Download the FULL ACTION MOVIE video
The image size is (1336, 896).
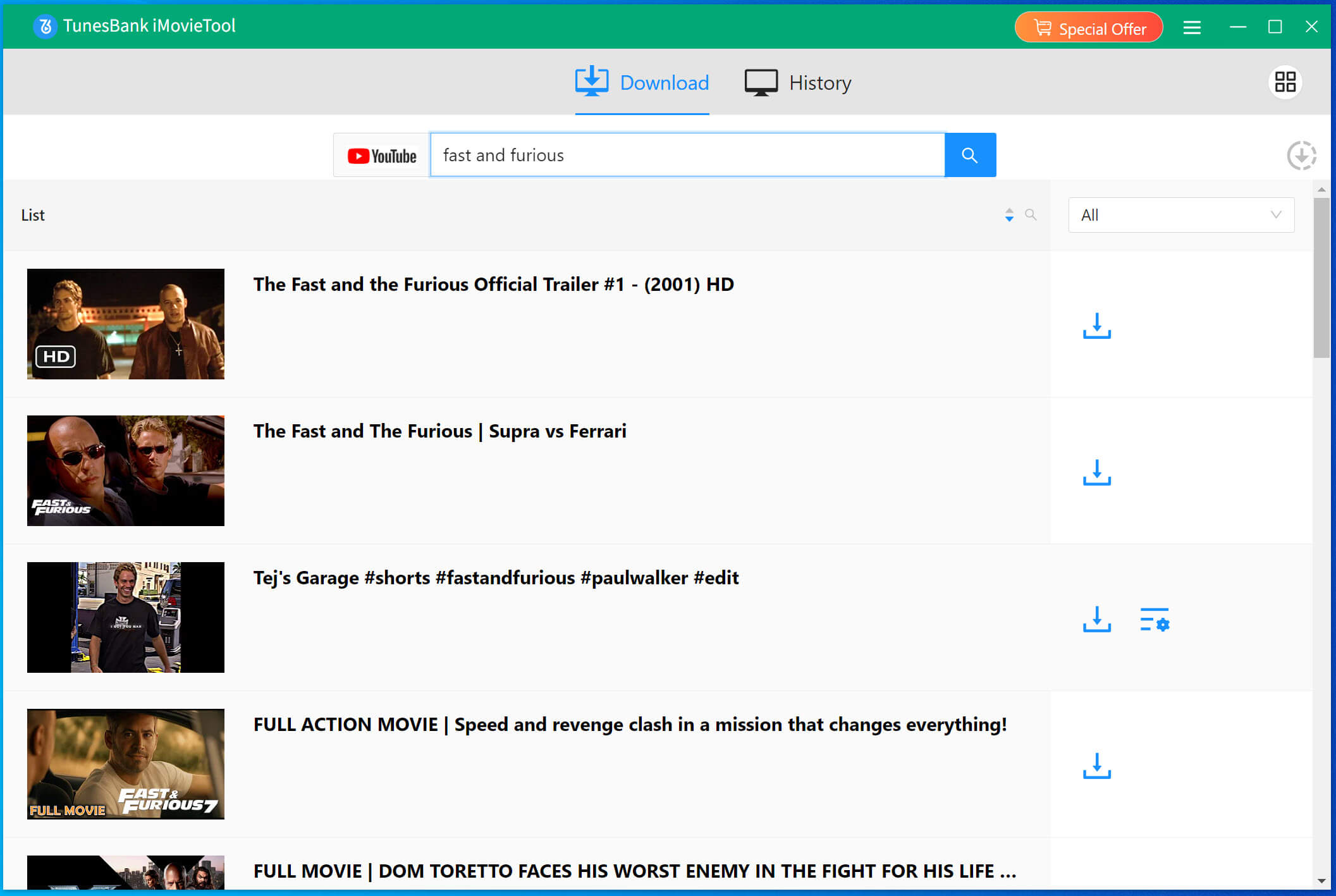point(1096,766)
